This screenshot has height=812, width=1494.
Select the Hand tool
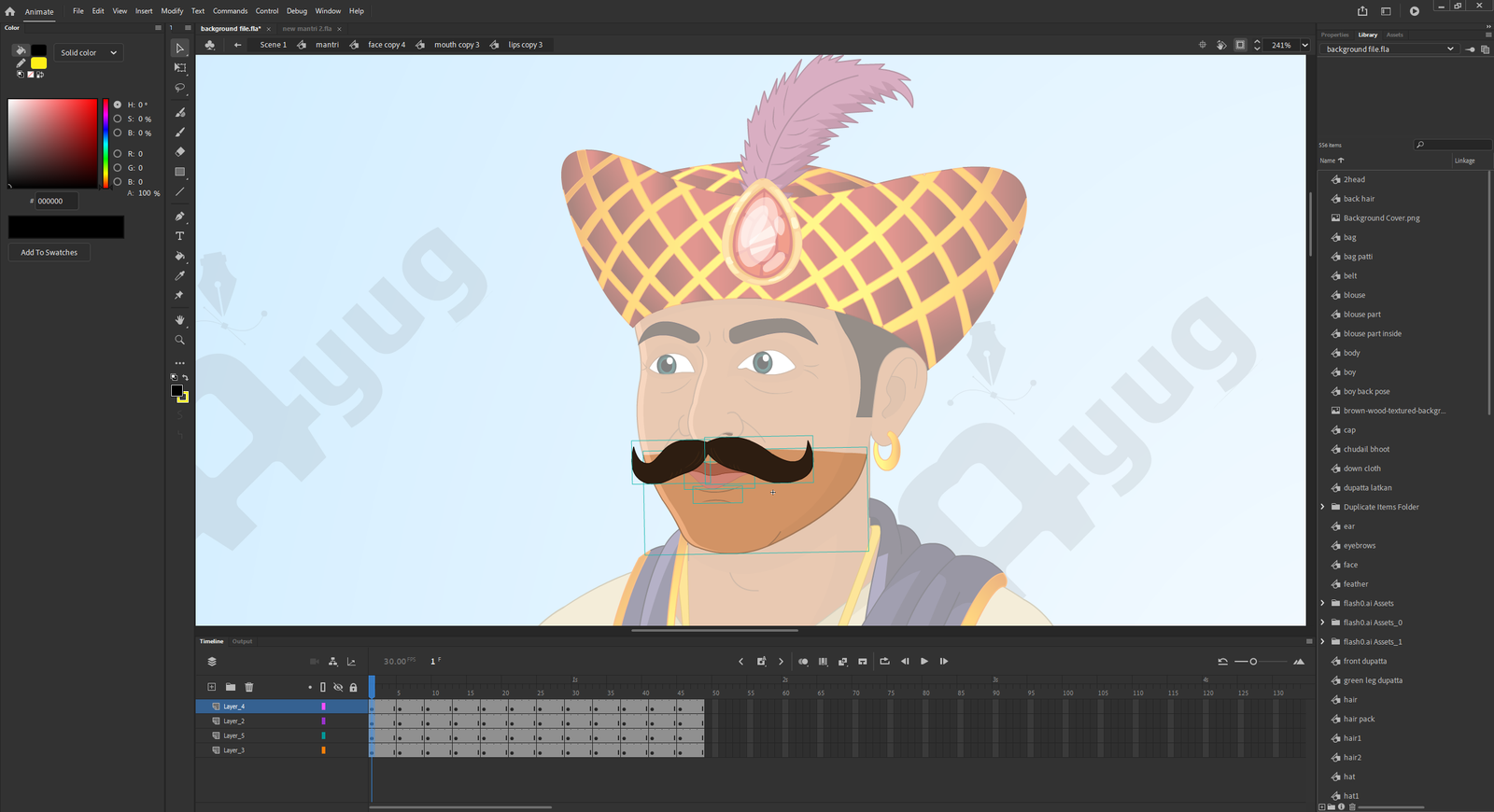point(180,320)
